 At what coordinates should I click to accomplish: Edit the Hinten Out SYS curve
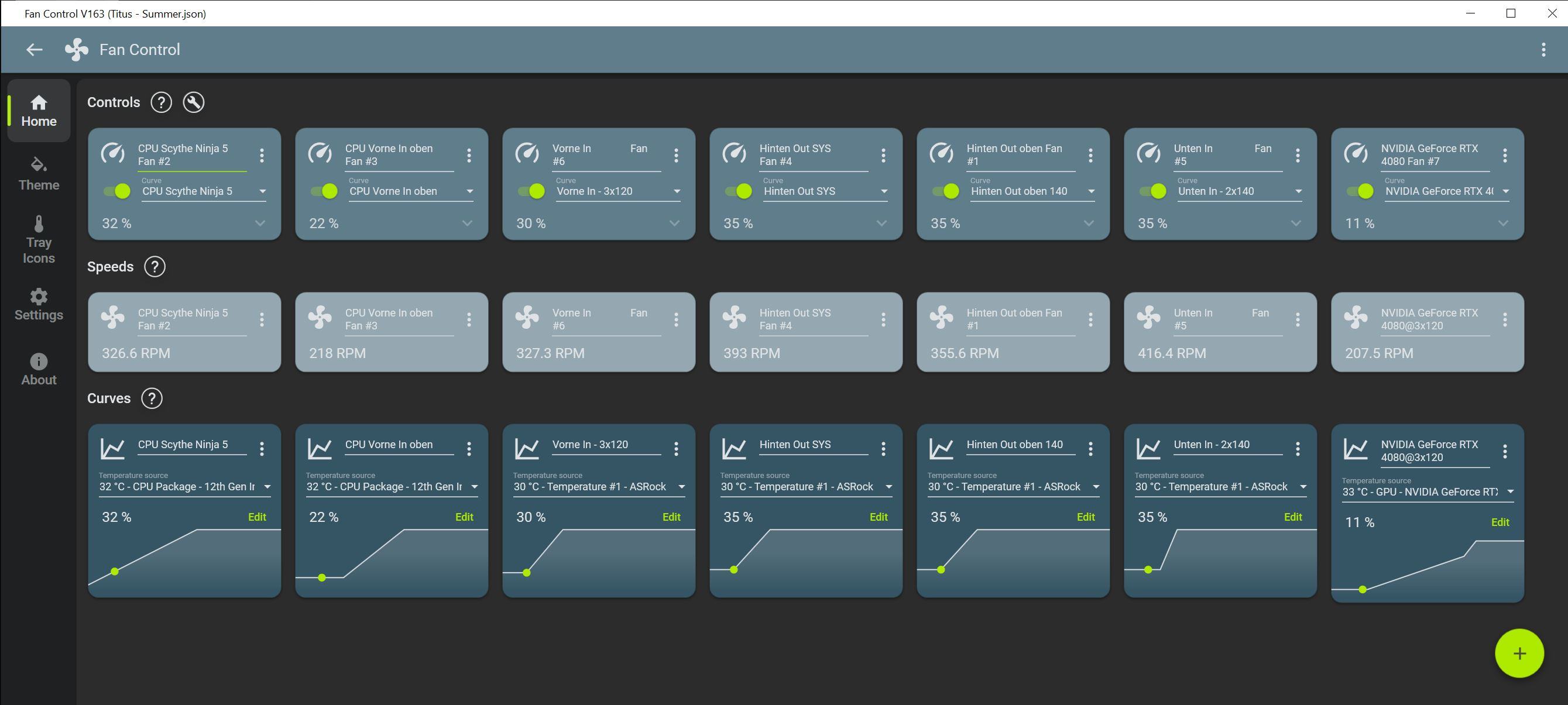[879, 517]
